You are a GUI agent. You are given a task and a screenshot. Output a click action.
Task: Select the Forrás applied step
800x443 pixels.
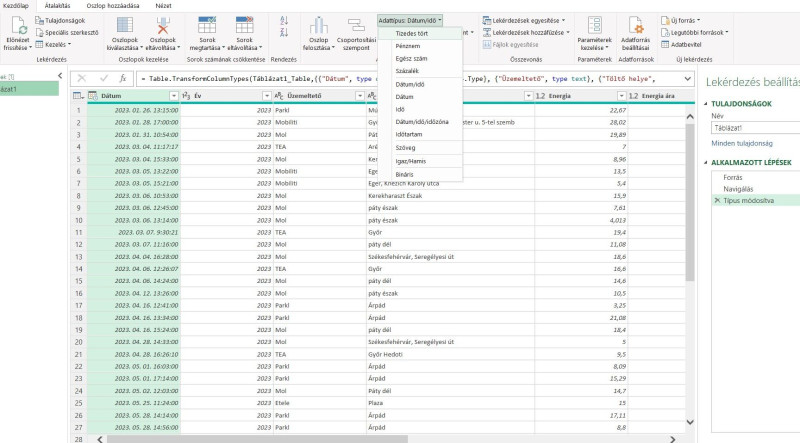(x=733, y=178)
